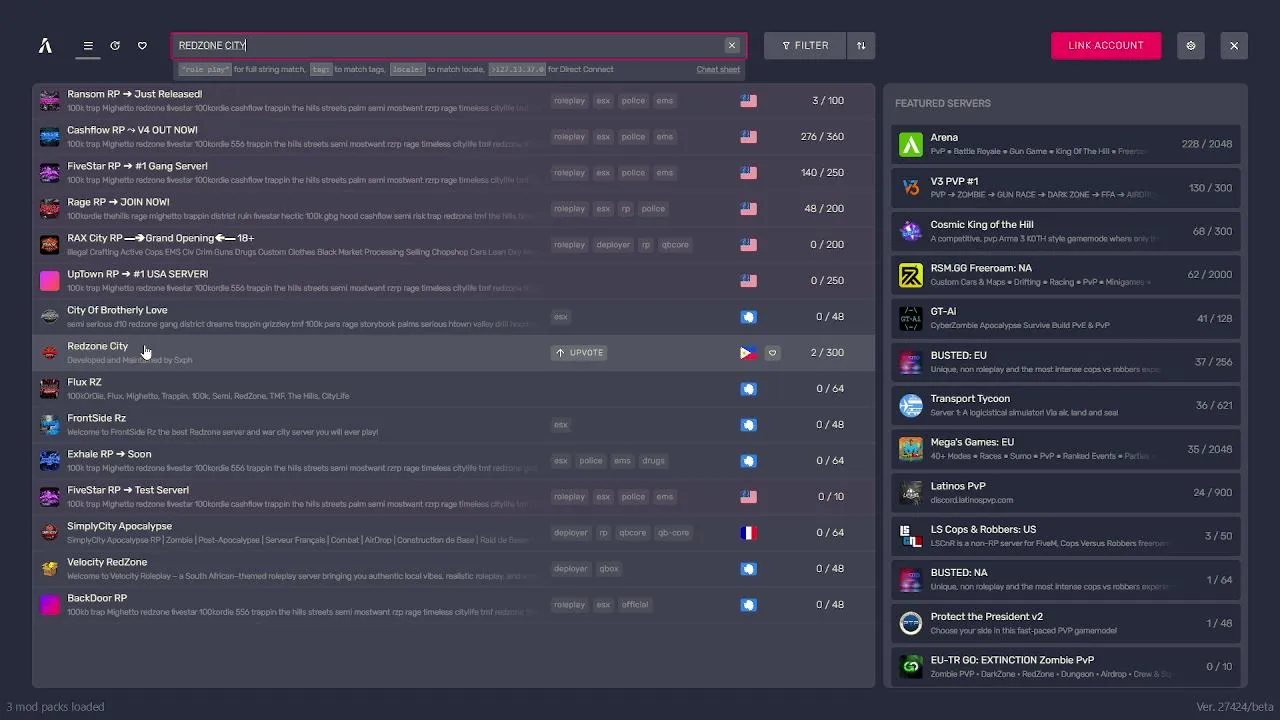Click the official tag on BackDoor RP
Screen dimensions: 1280x720
pos(635,605)
